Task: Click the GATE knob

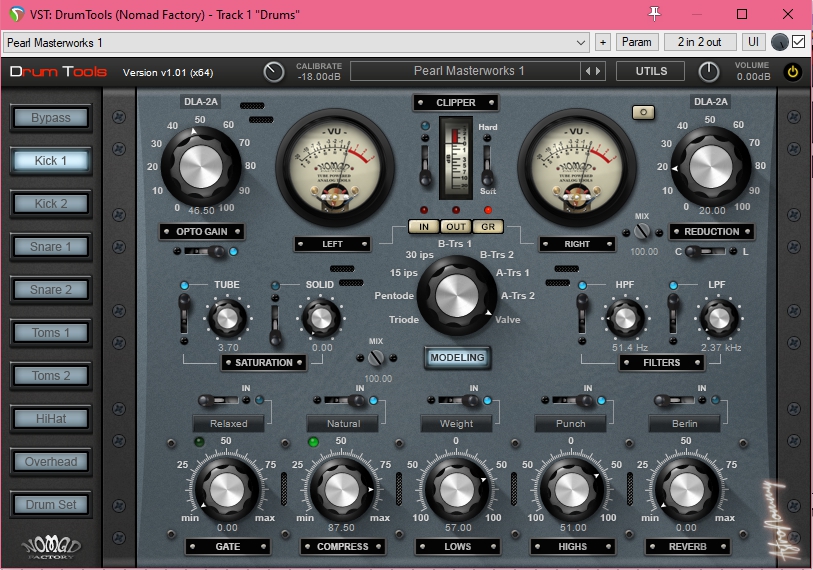Action: (x=227, y=489)
